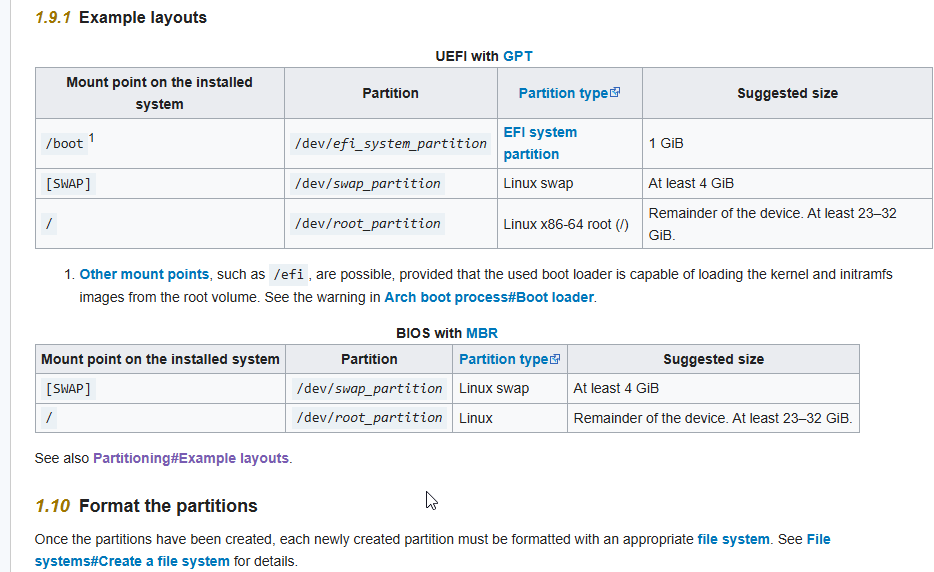Click the /dev/efi_system_partition code text
The height and width of the screenshot is (572, 934).
[x=391, y=144]
